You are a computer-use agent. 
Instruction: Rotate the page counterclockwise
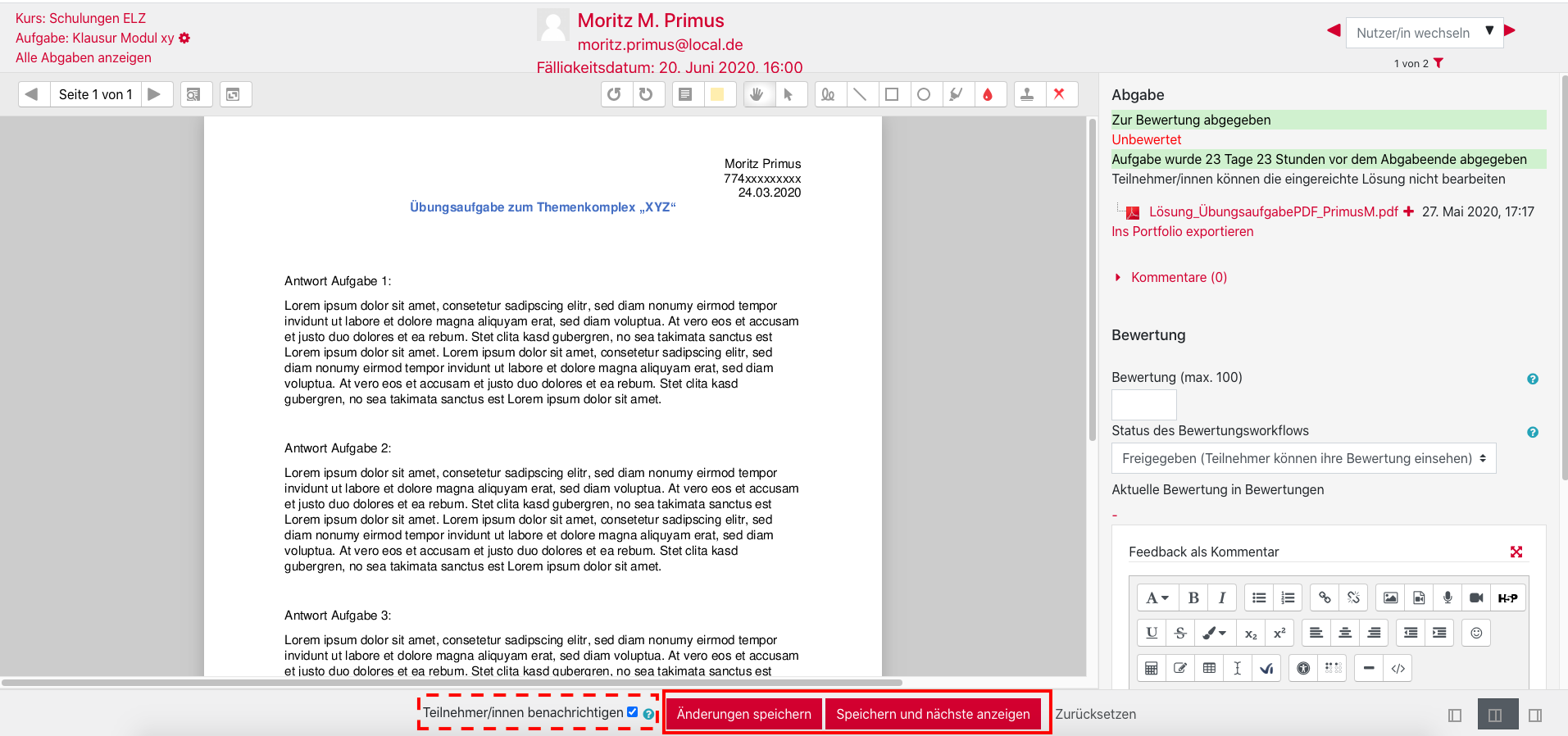[614, 94]
